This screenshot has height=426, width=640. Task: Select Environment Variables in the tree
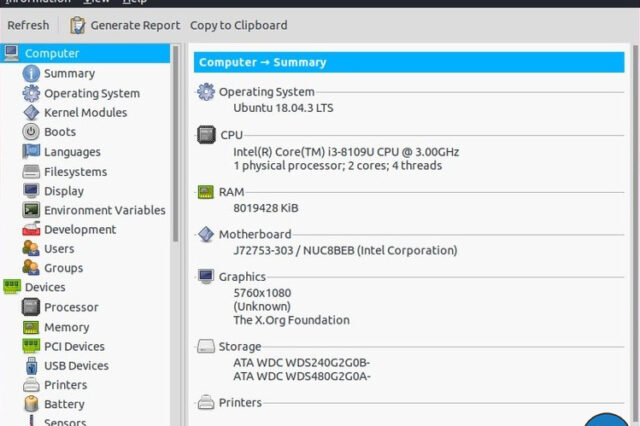(x=104, y=210)
